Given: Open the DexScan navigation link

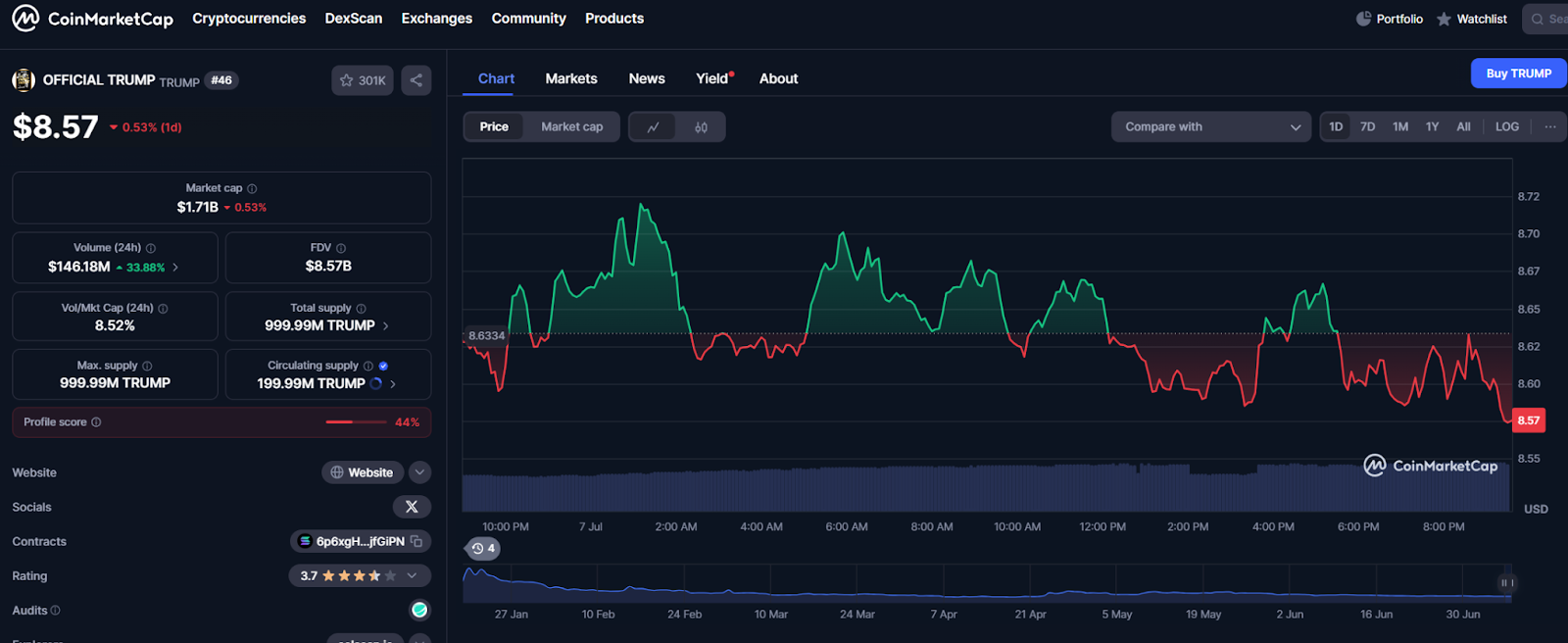Looking at the screenshot, I should tap(354, 19).
